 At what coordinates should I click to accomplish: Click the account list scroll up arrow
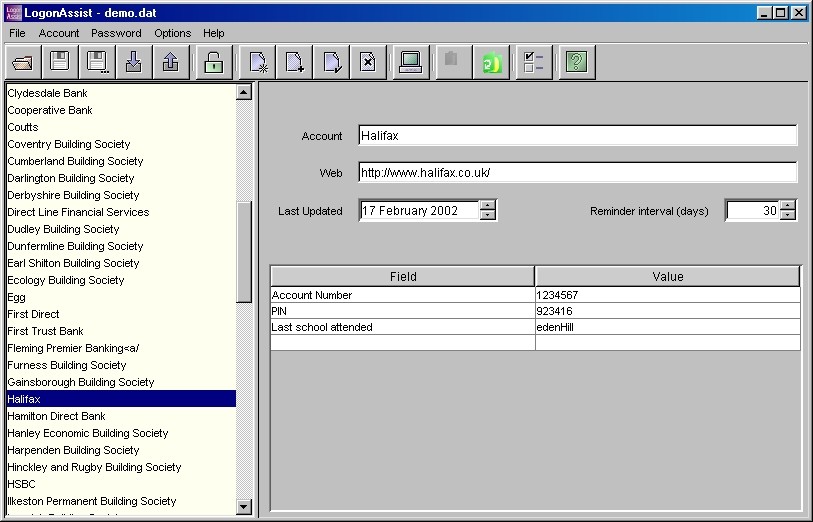pyautogui.click(x=244, y=92)
